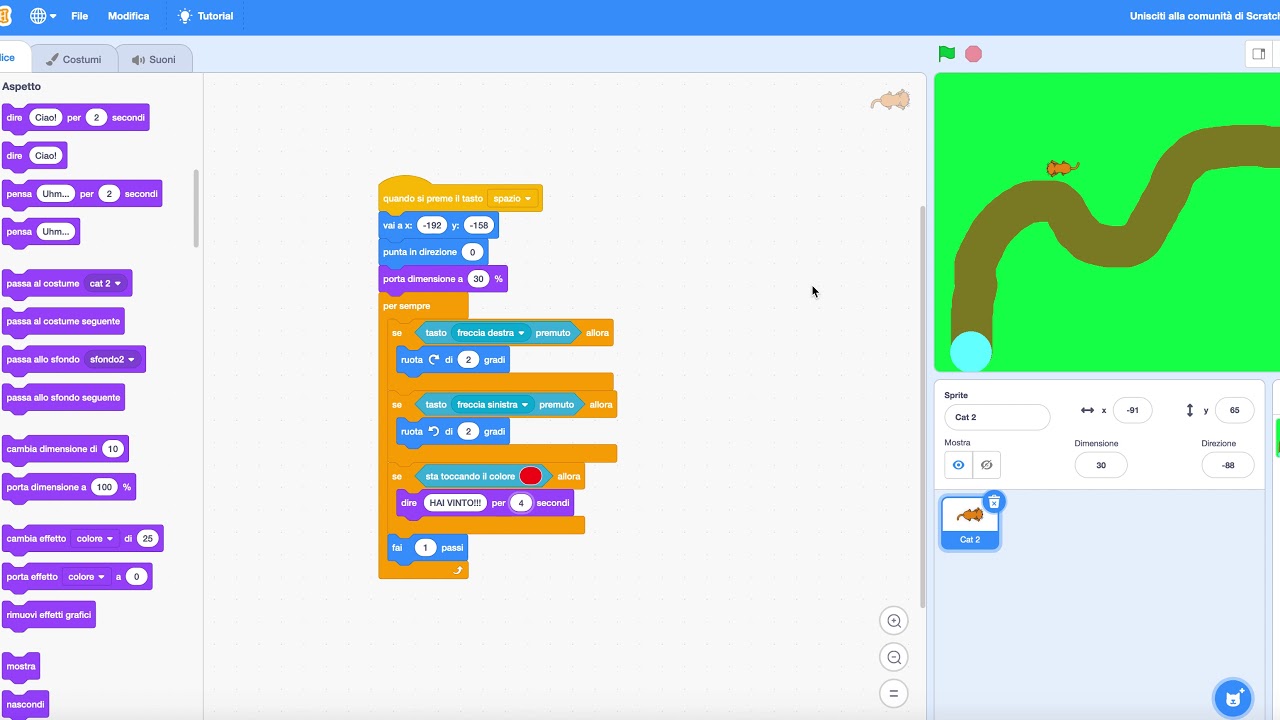
Task: Stop the project with red stop button
Action: pos(973,54)
